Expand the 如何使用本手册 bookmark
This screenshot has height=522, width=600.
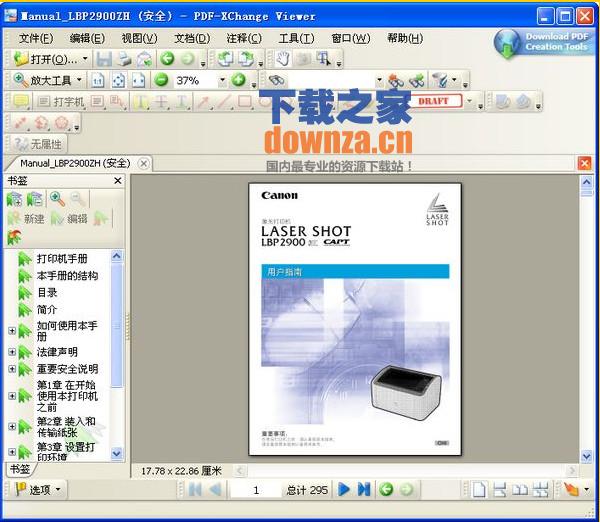tap(12, 331)
